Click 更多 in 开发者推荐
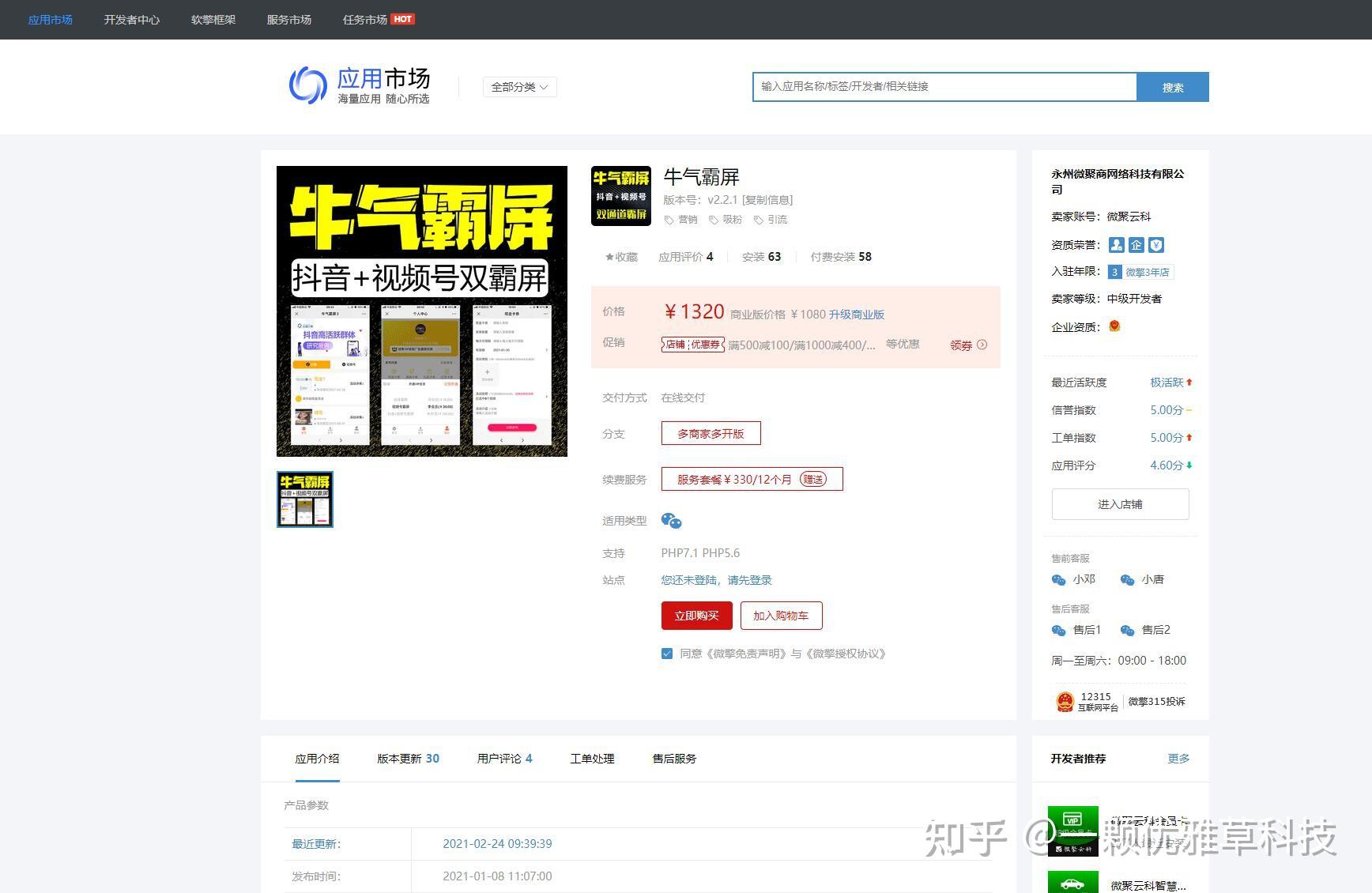The image size is (1372, 893). click(x=1178, y=759)
